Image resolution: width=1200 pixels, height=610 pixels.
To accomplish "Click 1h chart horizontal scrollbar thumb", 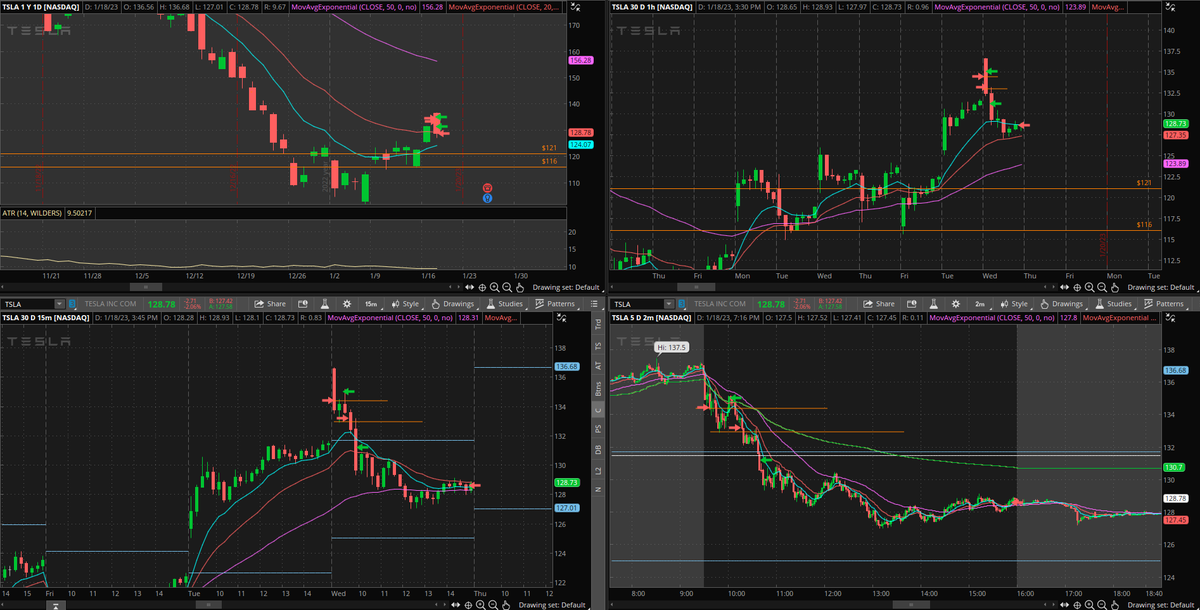I will tap(696, 286).
